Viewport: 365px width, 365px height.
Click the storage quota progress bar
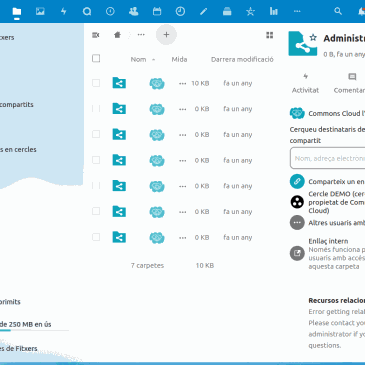pyautogui.click(x=34, y=331)
